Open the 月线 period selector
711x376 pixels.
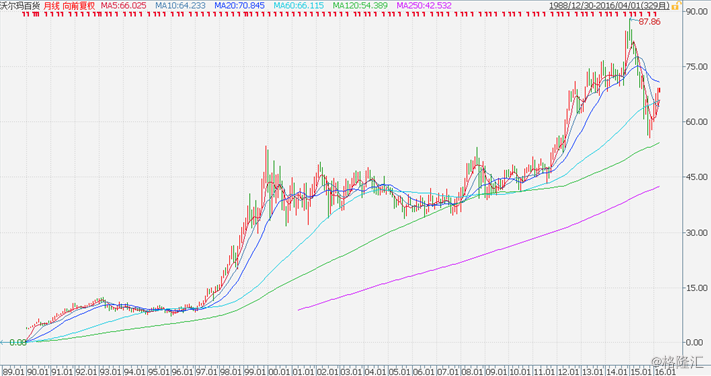click(51, 6)
